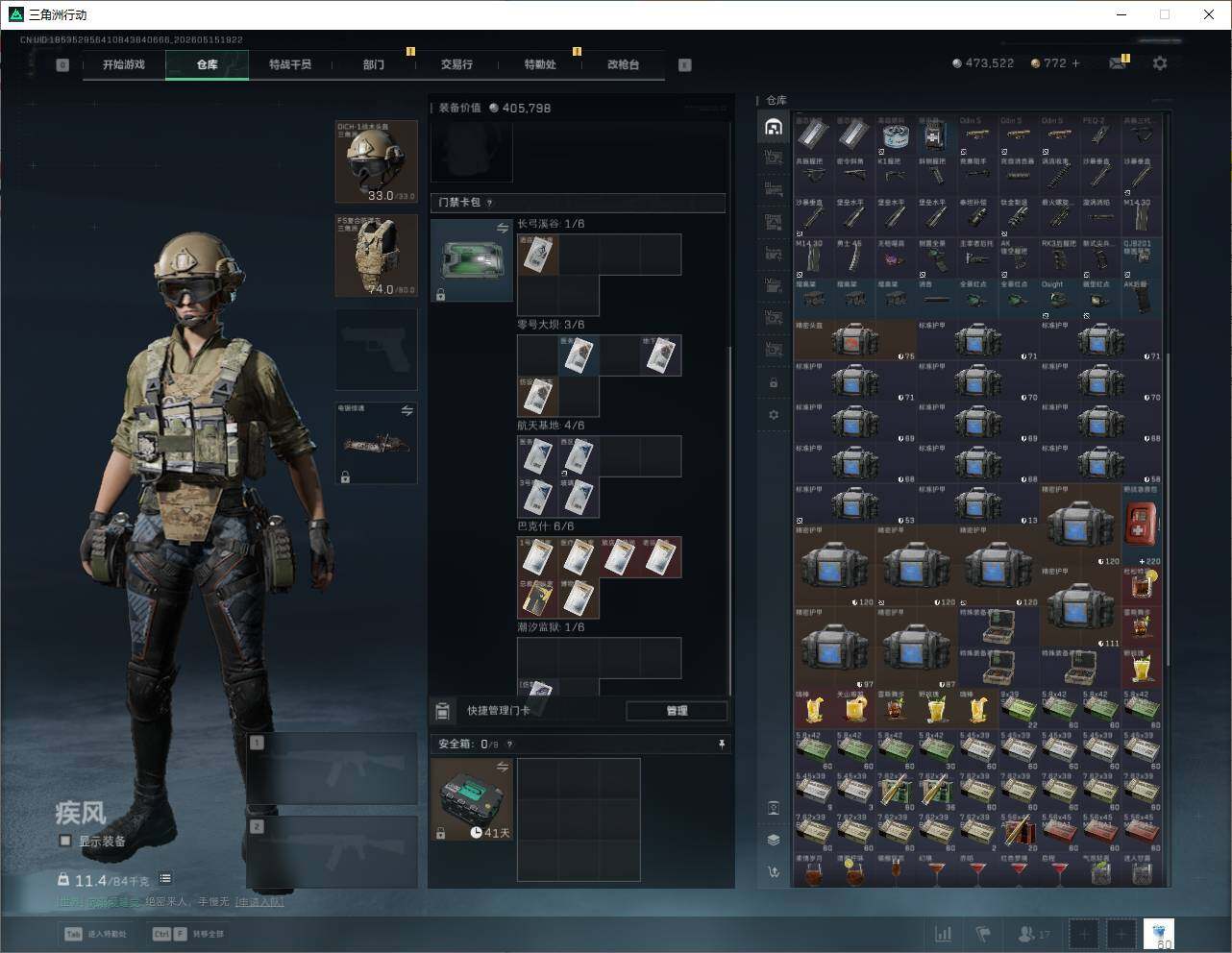Select the main stash icon under 仓库
1232x953 pixels.
(x=774, y=127)
